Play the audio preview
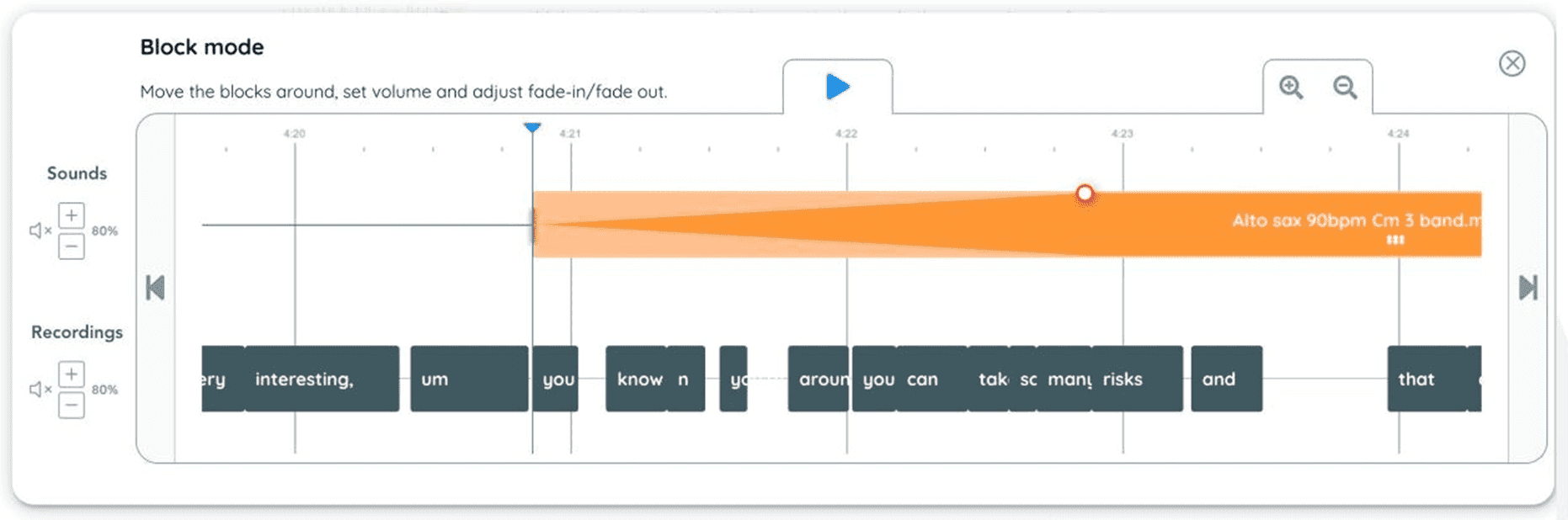The width and height of the screenshot is (1568, 520). 837,87
